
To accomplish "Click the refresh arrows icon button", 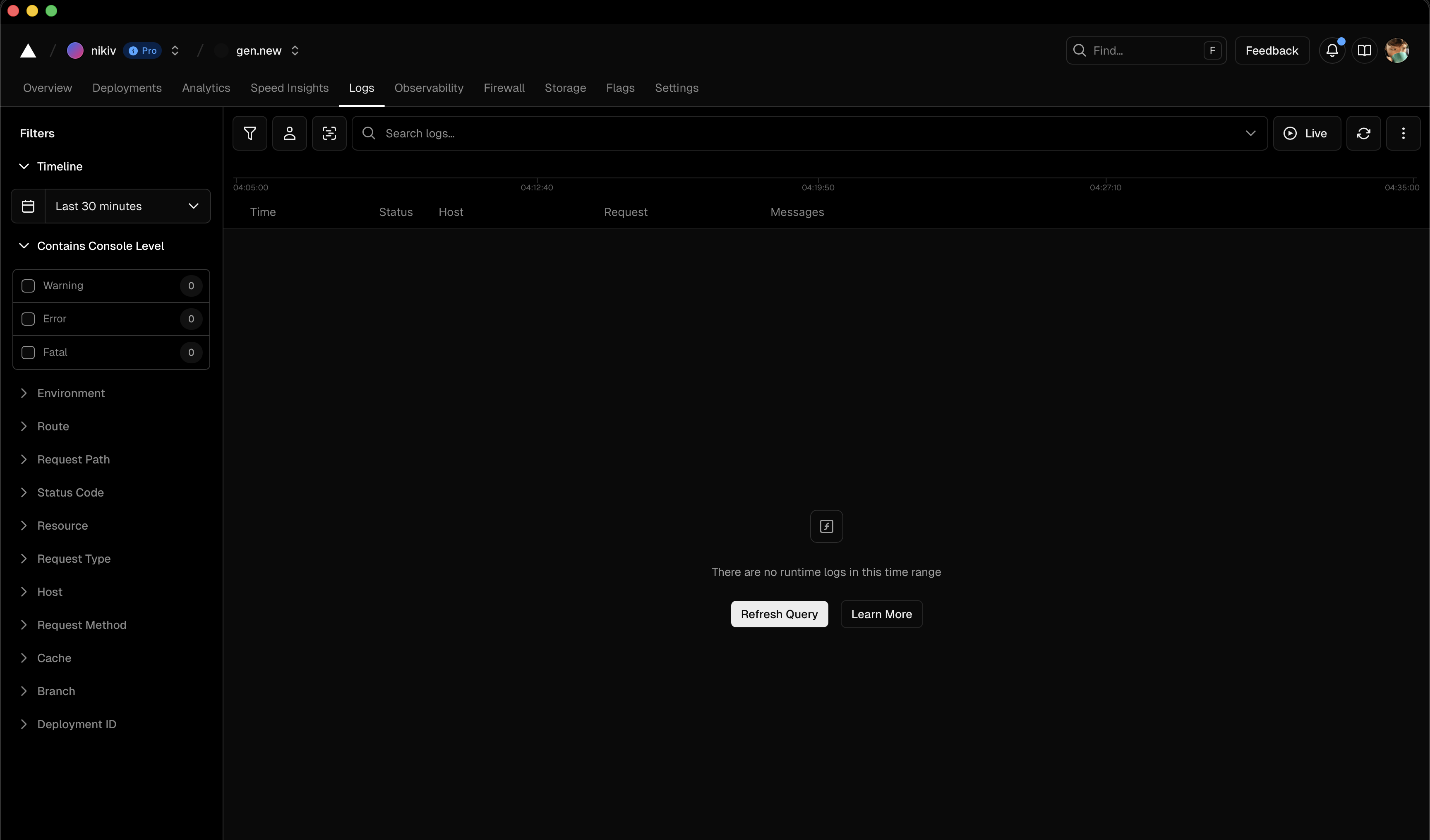I will [x=1364, y=133].
